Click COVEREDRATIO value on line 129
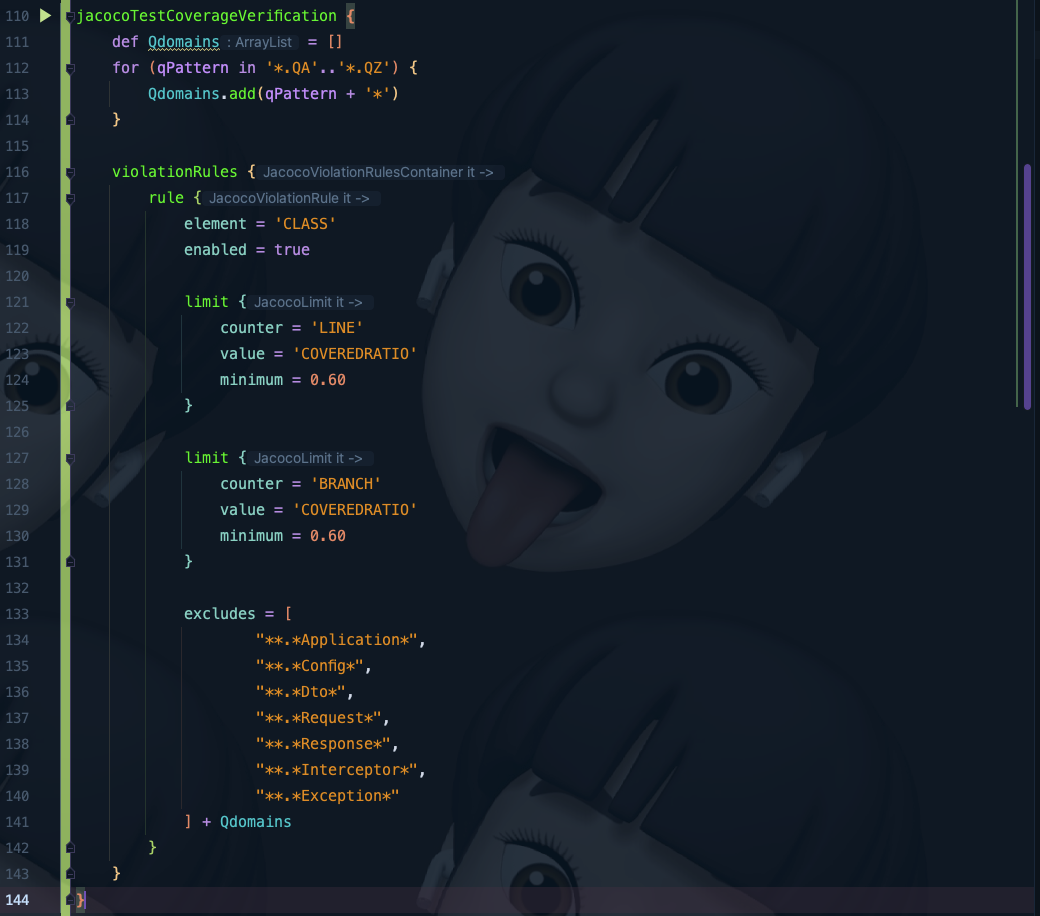Image resolution: width=1040 pixels, height=916 pixels. pos(355,510)
